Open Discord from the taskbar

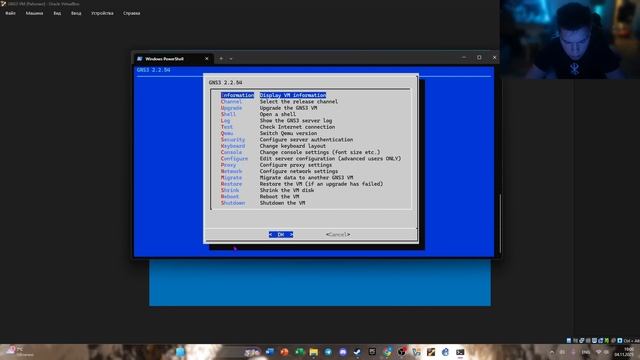tap(343, 352)
